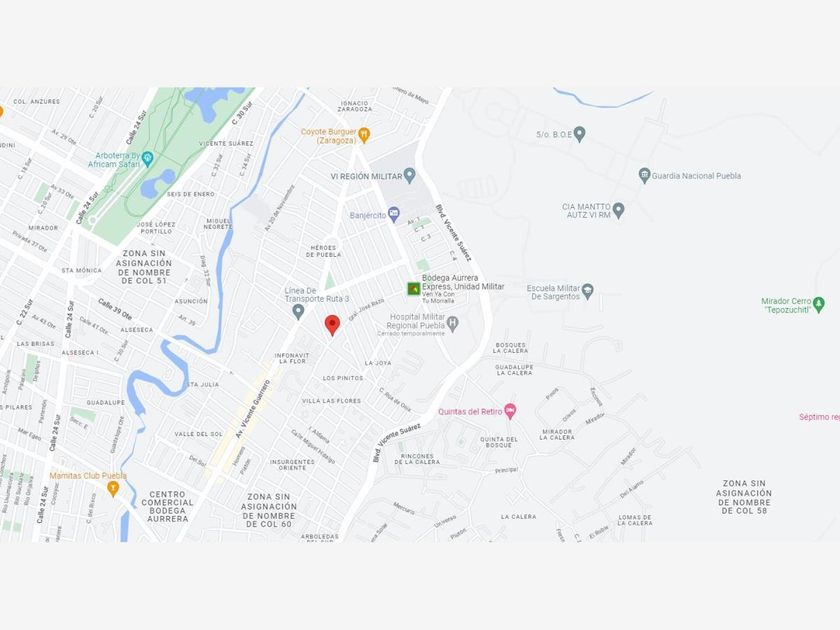This screenshot has height=630, width=840.
Task: Open the Línea De Transporte Ruta 3 pin
Action: [x=298, y=311]
